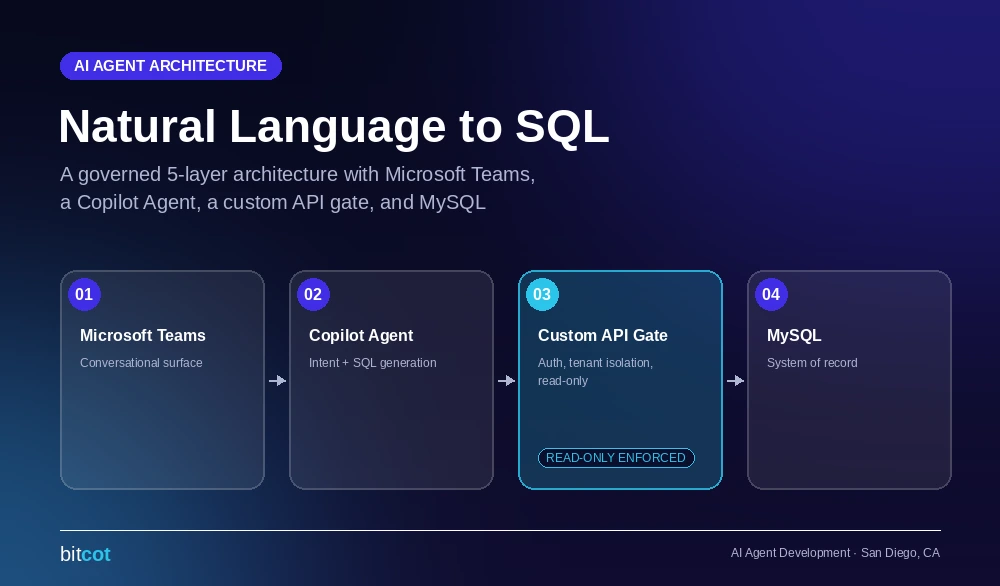This screenshot has height=586, width=1000.
Task: Click arrow between Teams and Copilot Agent cards
Action: point(277,381)
